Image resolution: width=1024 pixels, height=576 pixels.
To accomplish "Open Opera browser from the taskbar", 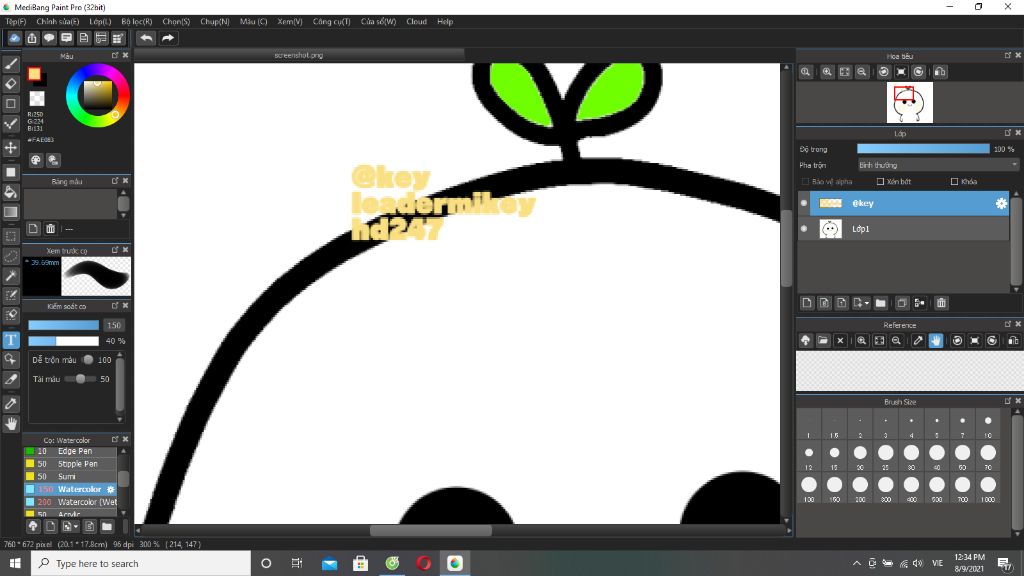I will [423, 563].
